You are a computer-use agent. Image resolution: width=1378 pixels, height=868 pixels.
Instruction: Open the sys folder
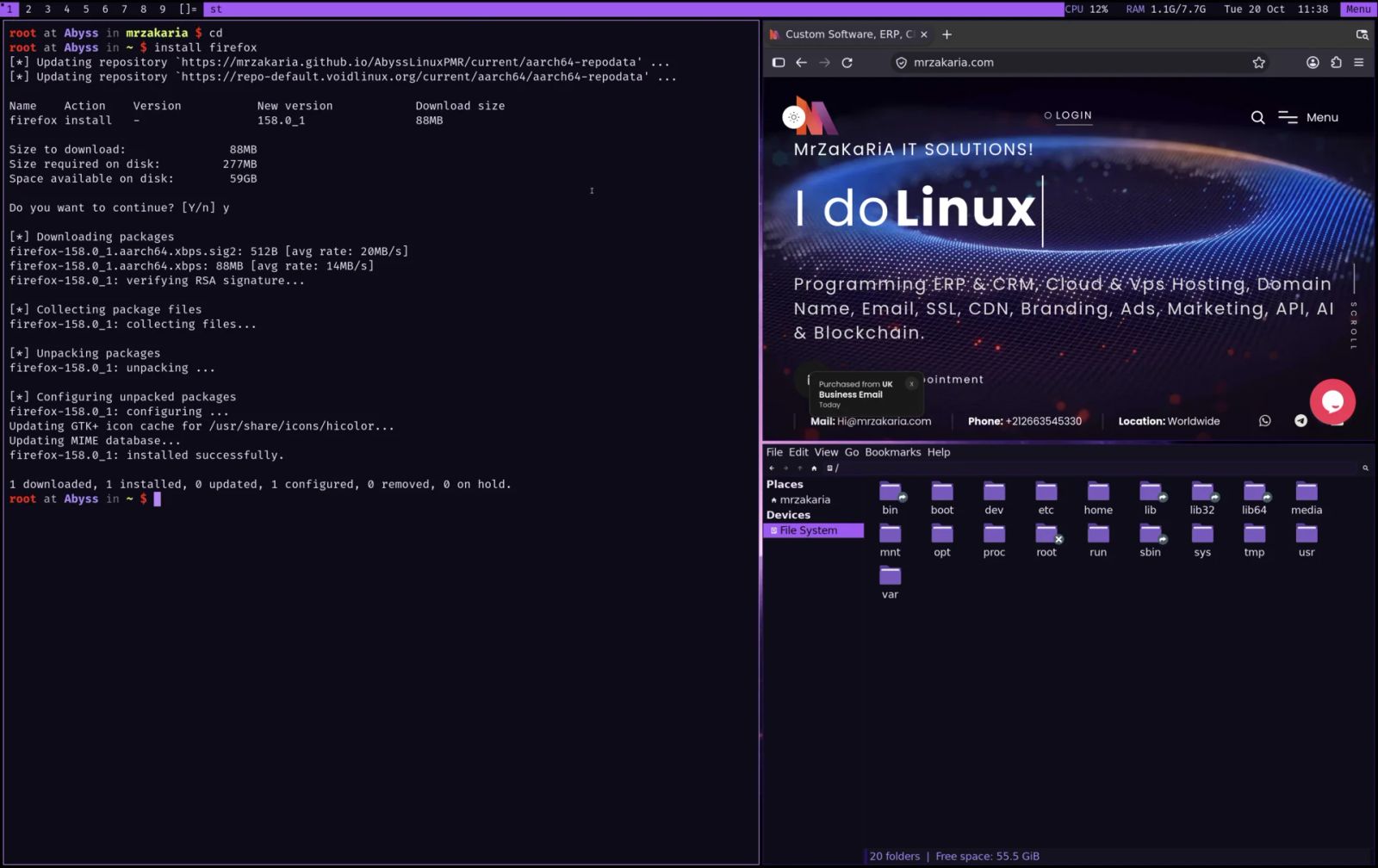[x=1202, y=540]
